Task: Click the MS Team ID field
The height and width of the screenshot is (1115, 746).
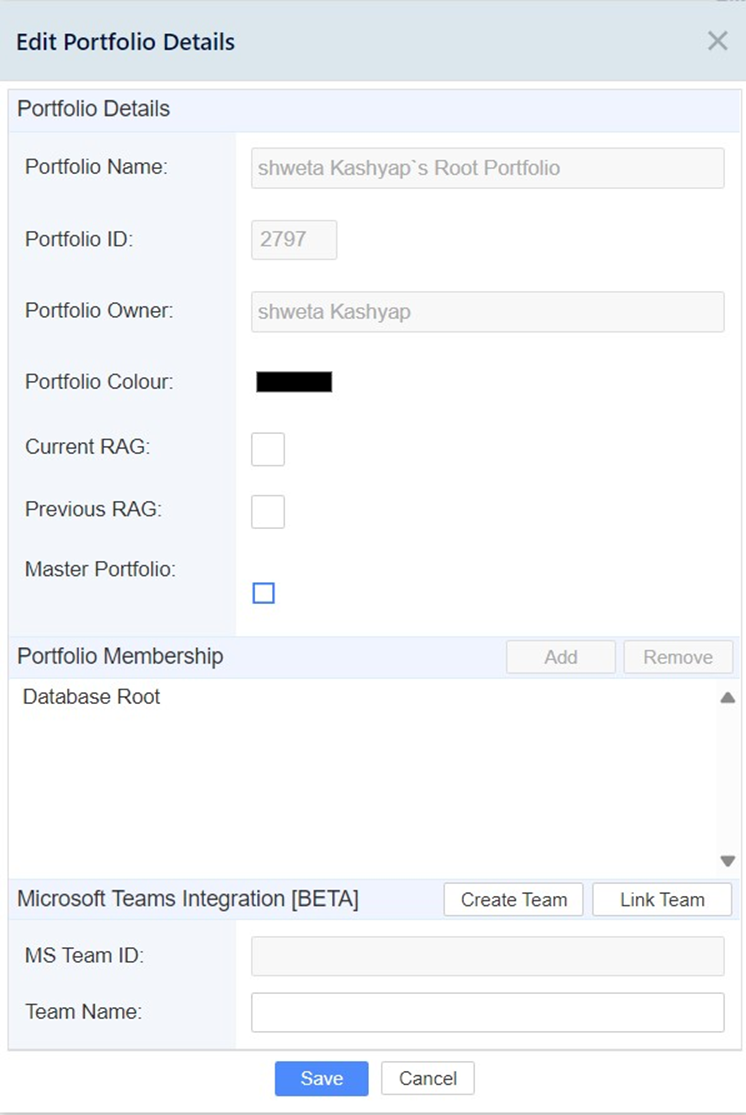Action: click(488, 956)
